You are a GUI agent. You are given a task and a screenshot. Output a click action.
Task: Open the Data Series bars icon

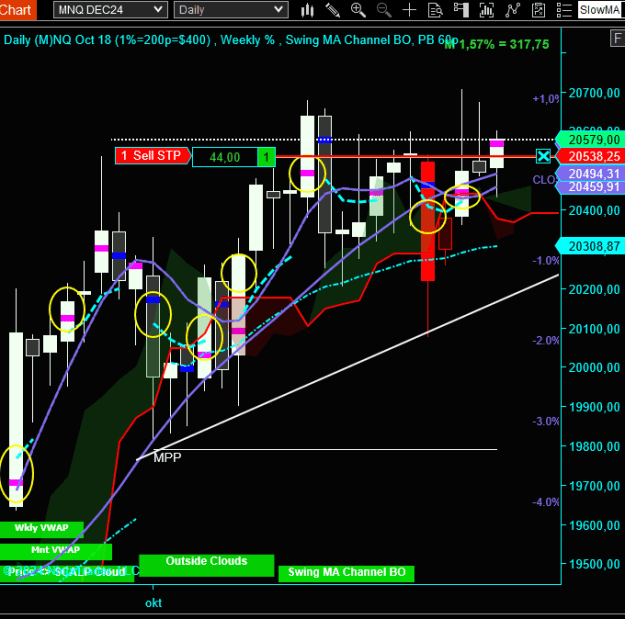pyautogui.click(x=487, y=10)
